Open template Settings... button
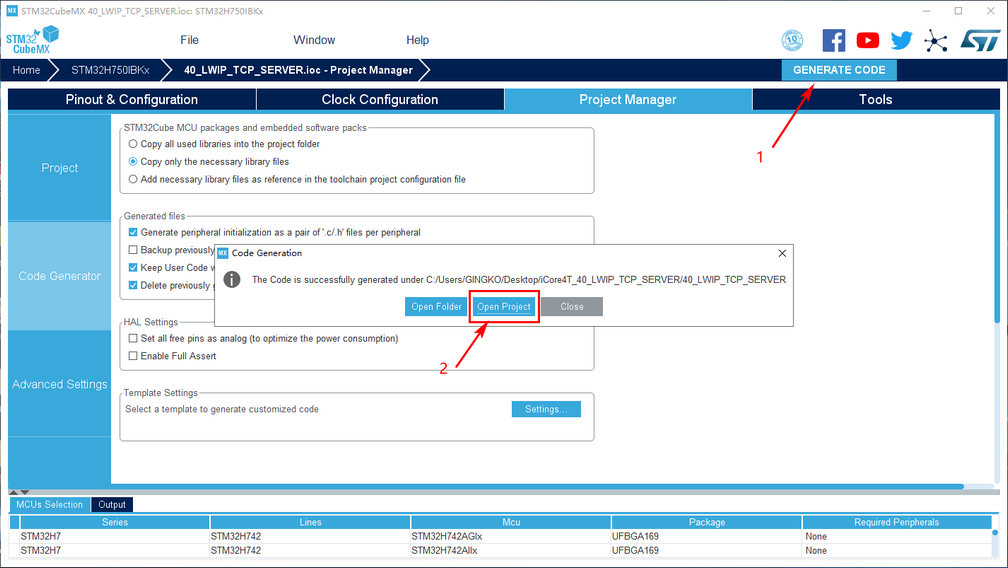 coord(546,409)
